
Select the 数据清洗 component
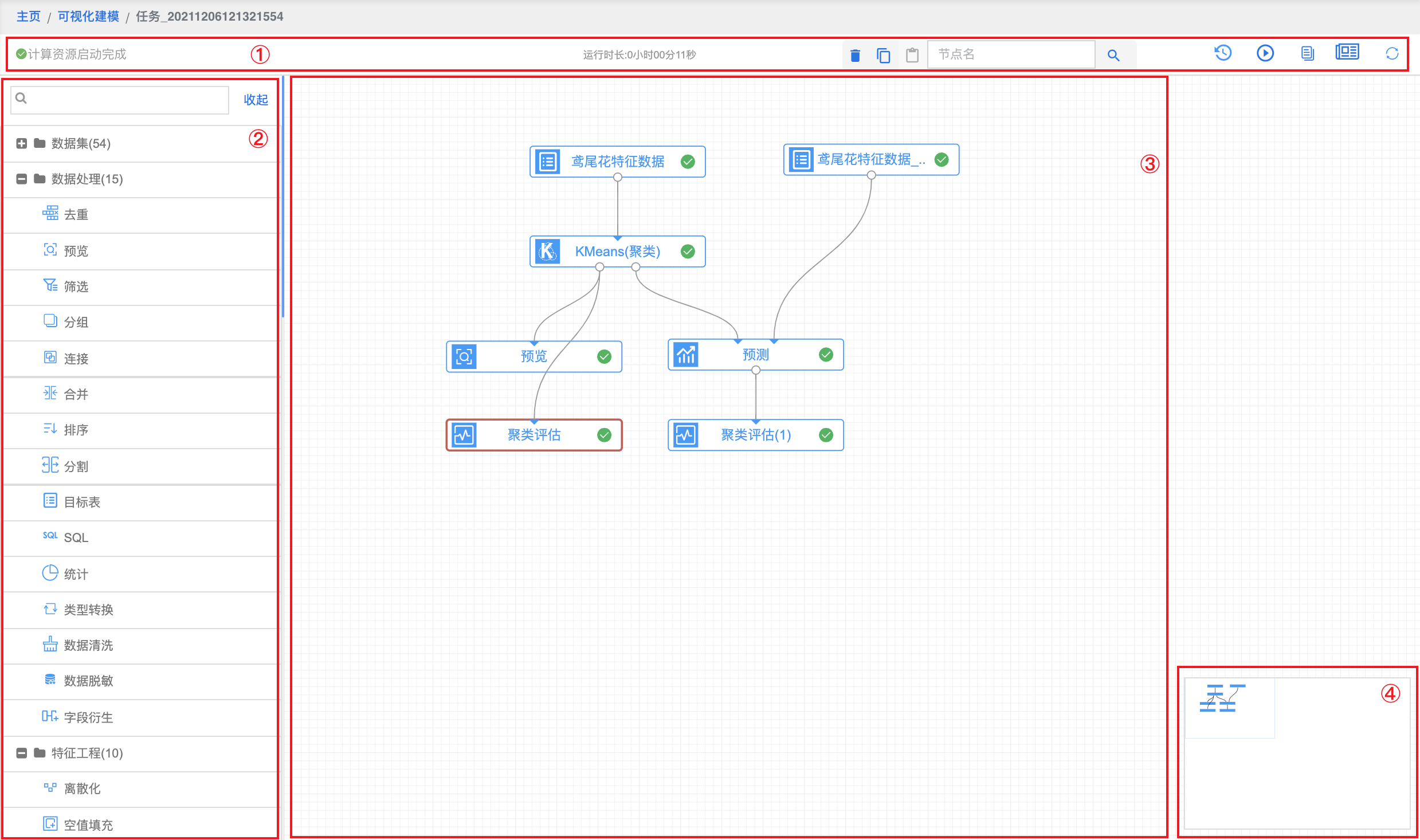(140, 645)
